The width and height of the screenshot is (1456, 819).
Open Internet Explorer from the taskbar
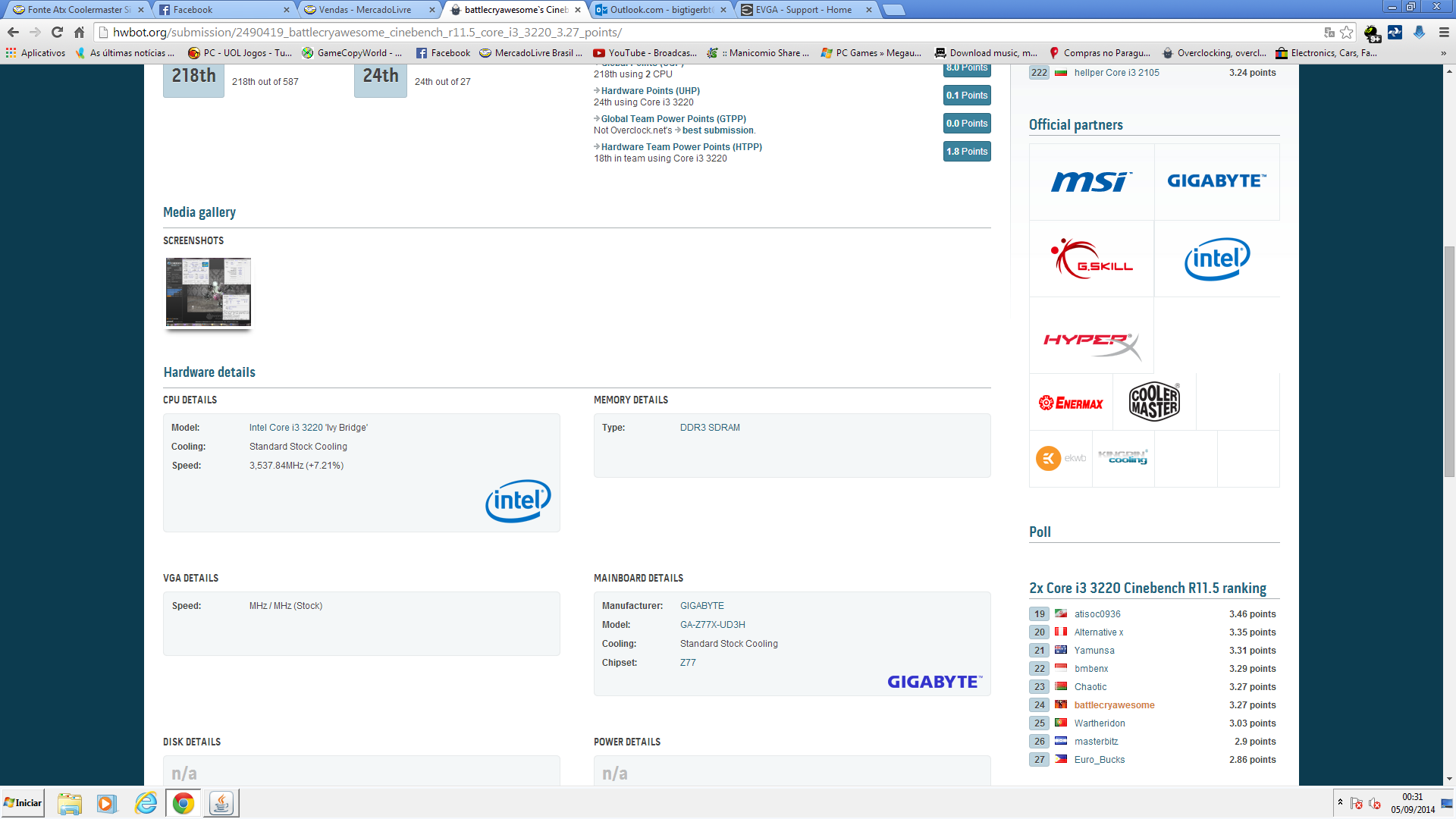(146, 803)
